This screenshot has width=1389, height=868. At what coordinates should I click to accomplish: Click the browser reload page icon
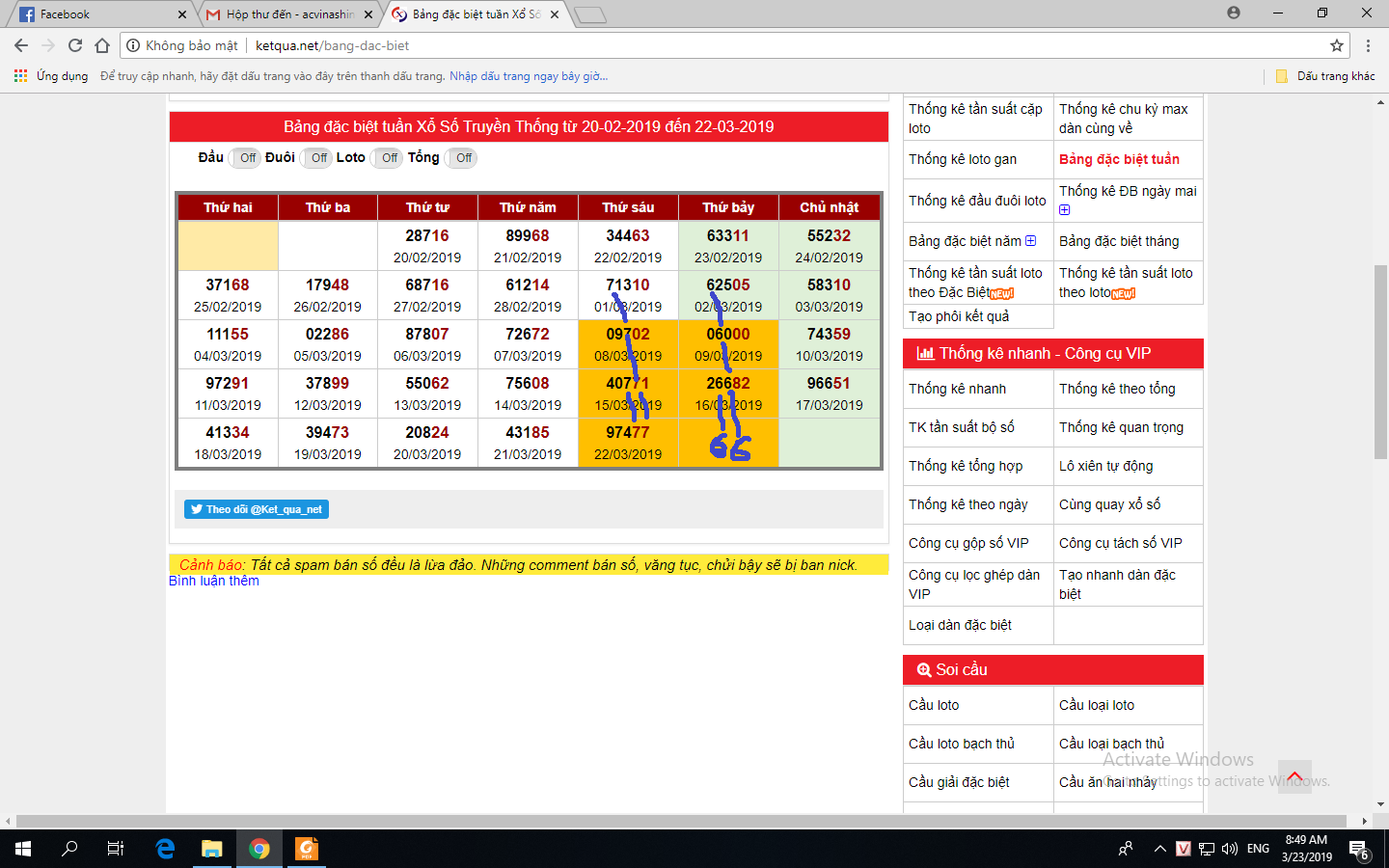coord(75,45)
